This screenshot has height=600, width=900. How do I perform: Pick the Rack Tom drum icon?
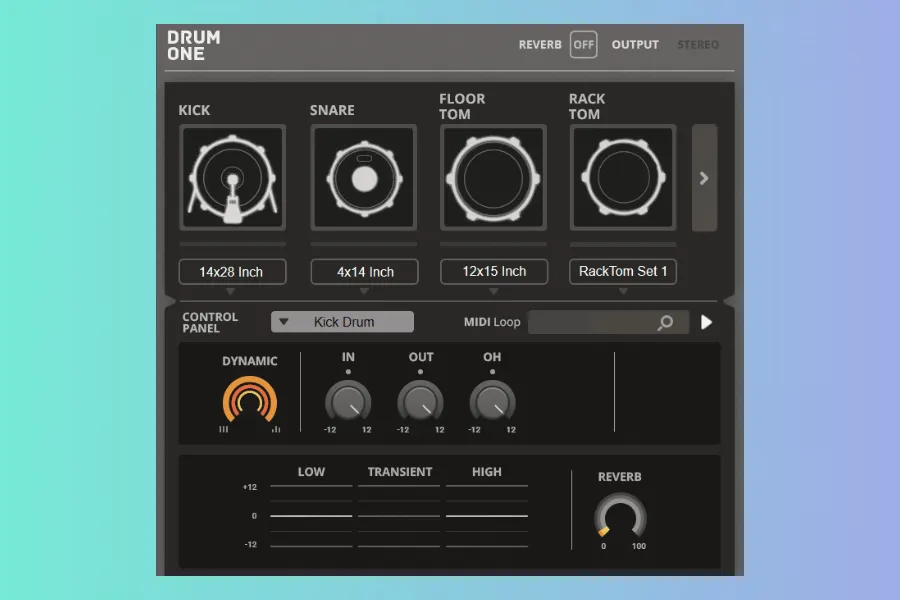coord(623,177)
